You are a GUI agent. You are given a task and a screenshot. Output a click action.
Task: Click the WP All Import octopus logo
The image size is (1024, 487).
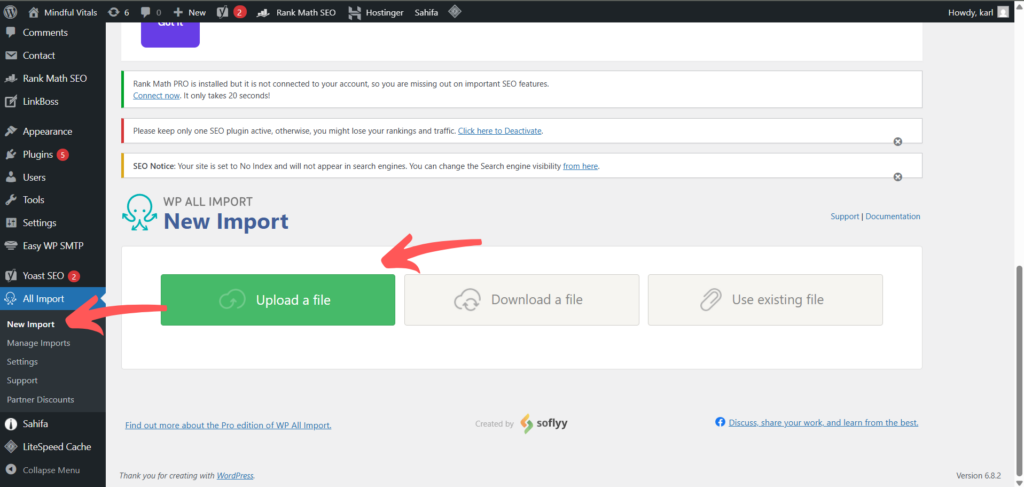139,212
